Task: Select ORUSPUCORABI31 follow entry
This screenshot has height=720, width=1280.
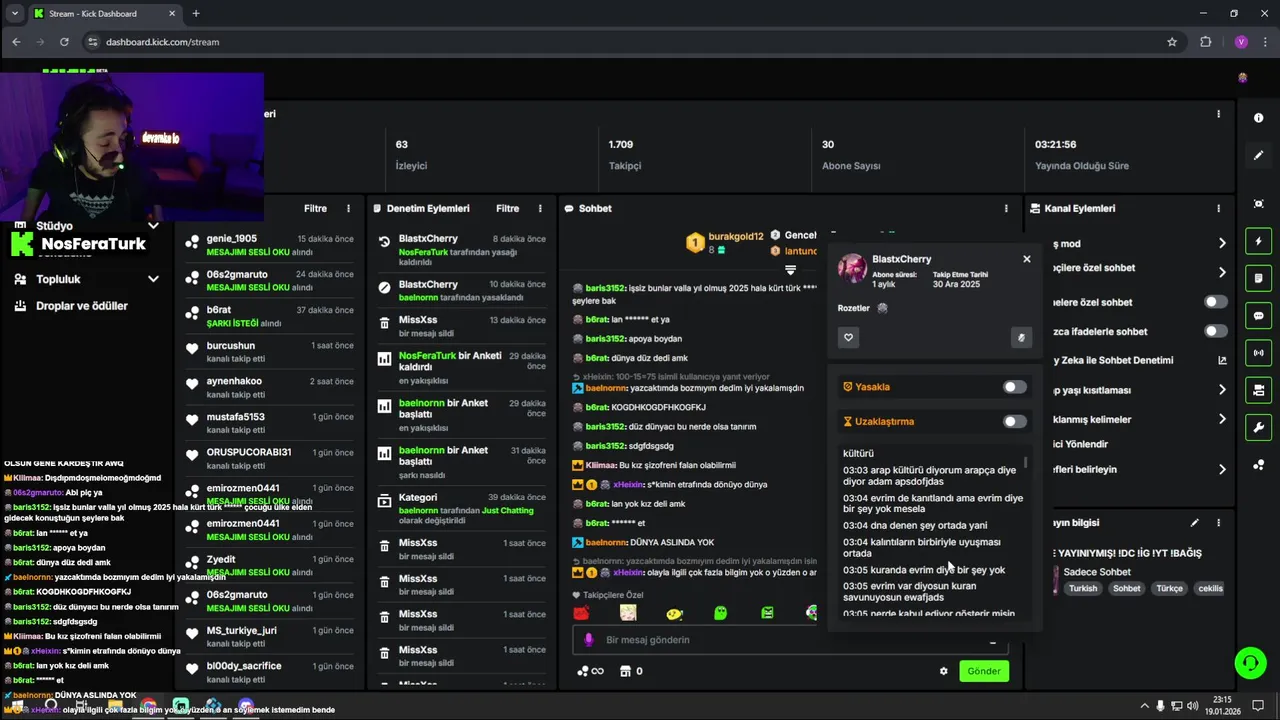Action: 268,458
